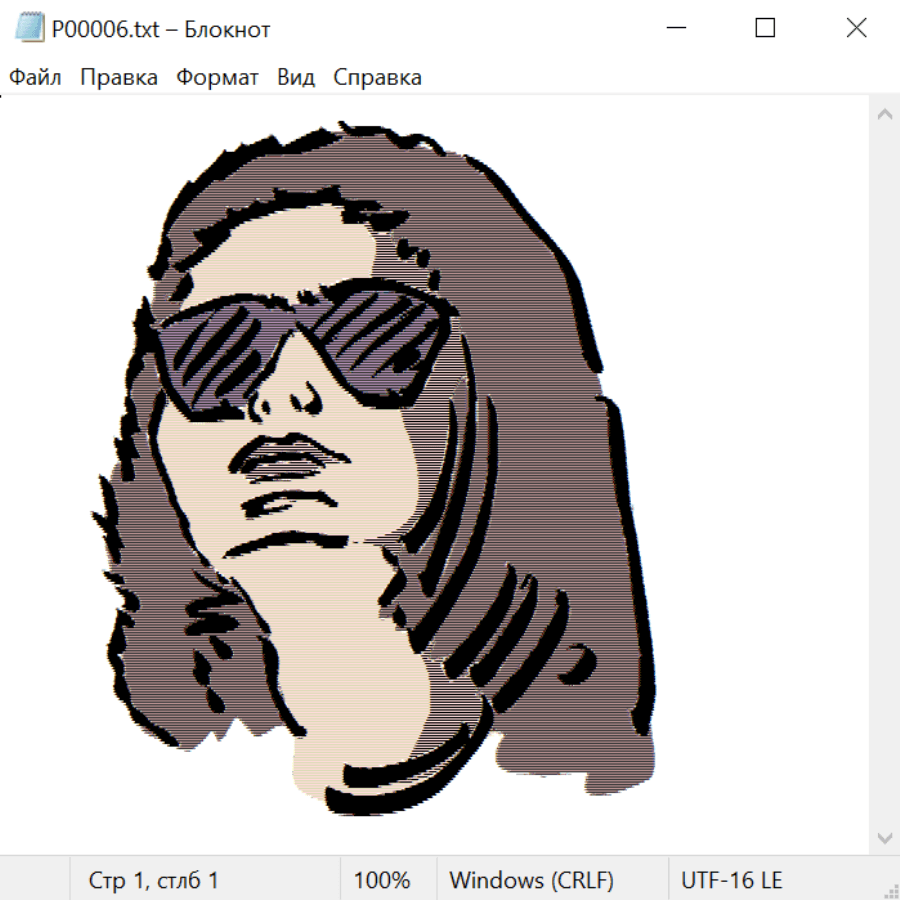This screenshot has width=900, height=900.
Task: Maximize the Notepad window
Action: click(765, 29)
